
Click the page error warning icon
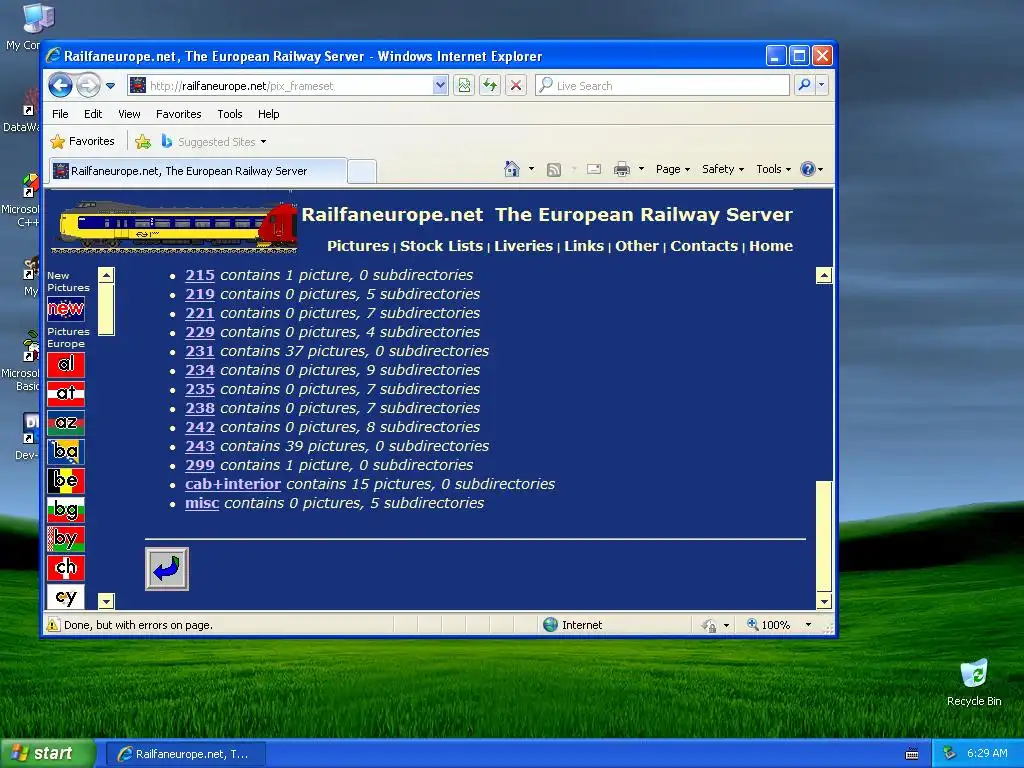(53, 625)
